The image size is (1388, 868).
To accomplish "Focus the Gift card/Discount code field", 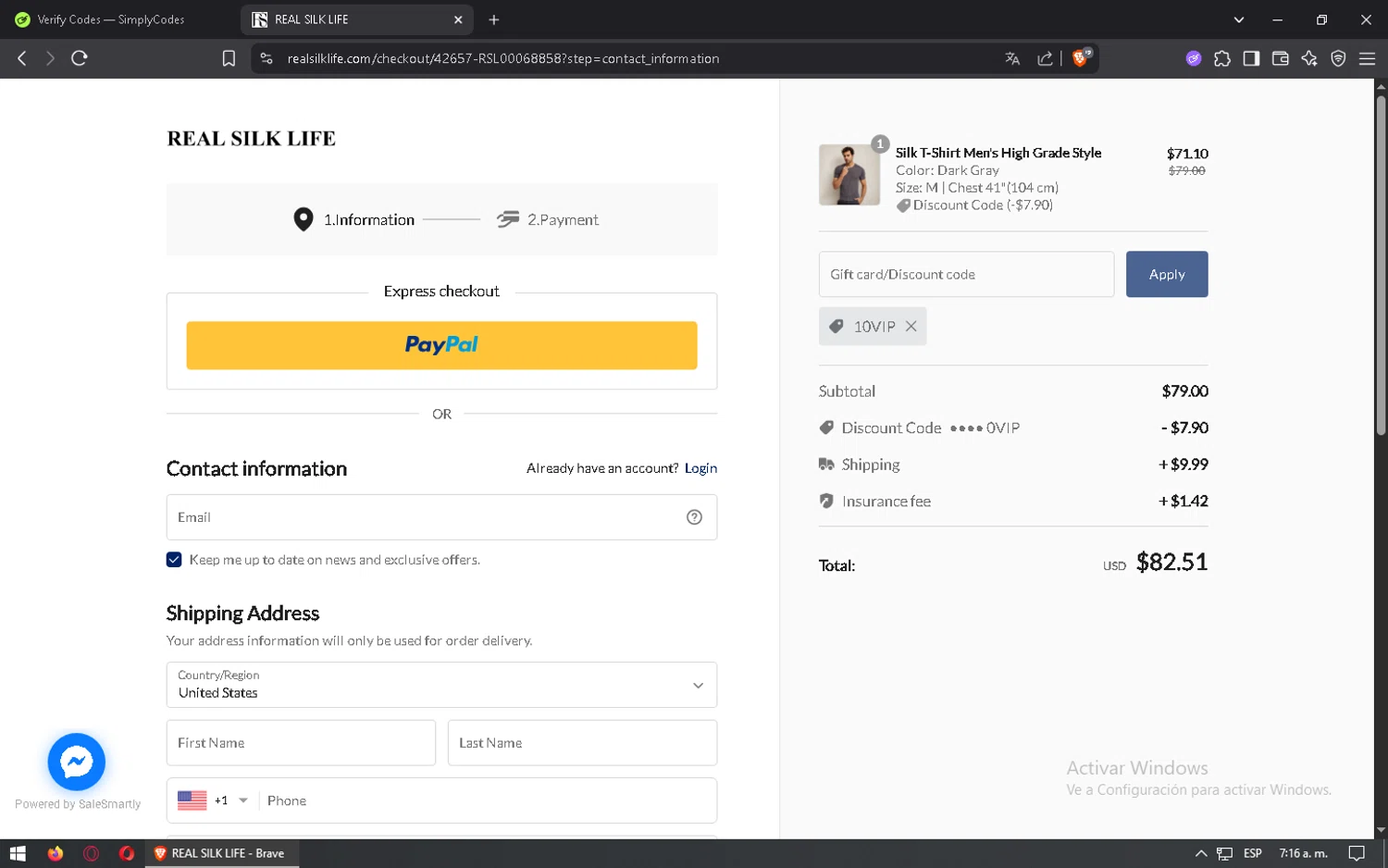I will click(x=966, y=274).
